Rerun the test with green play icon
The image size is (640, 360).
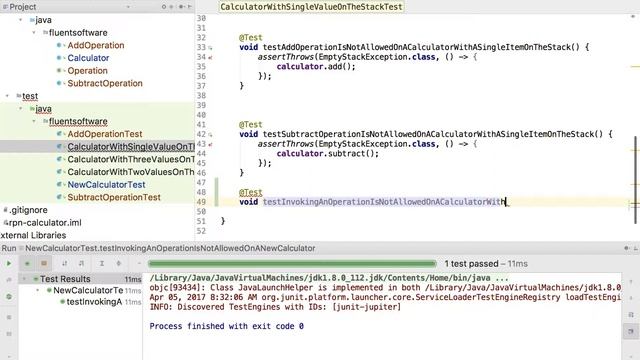[9, 264]
